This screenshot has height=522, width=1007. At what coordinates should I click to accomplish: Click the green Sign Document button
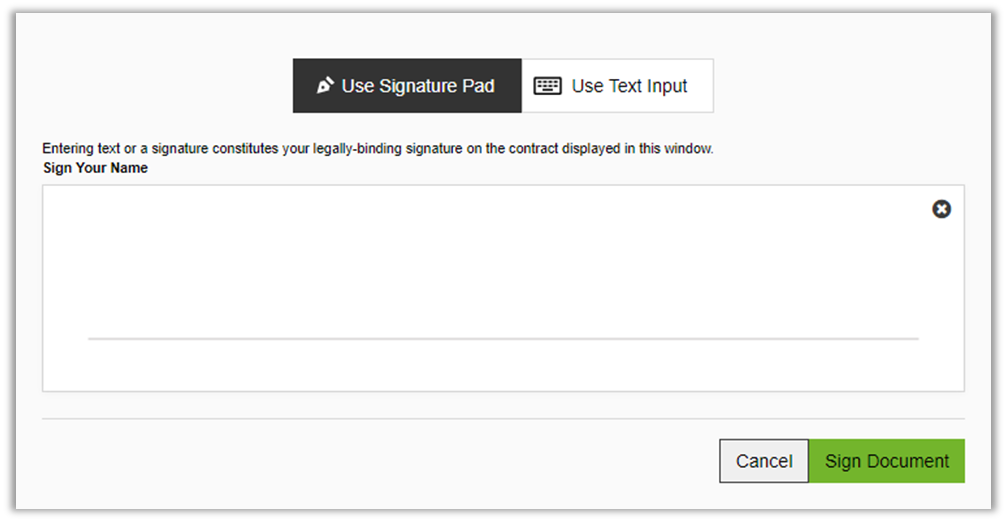click(886, 461)
